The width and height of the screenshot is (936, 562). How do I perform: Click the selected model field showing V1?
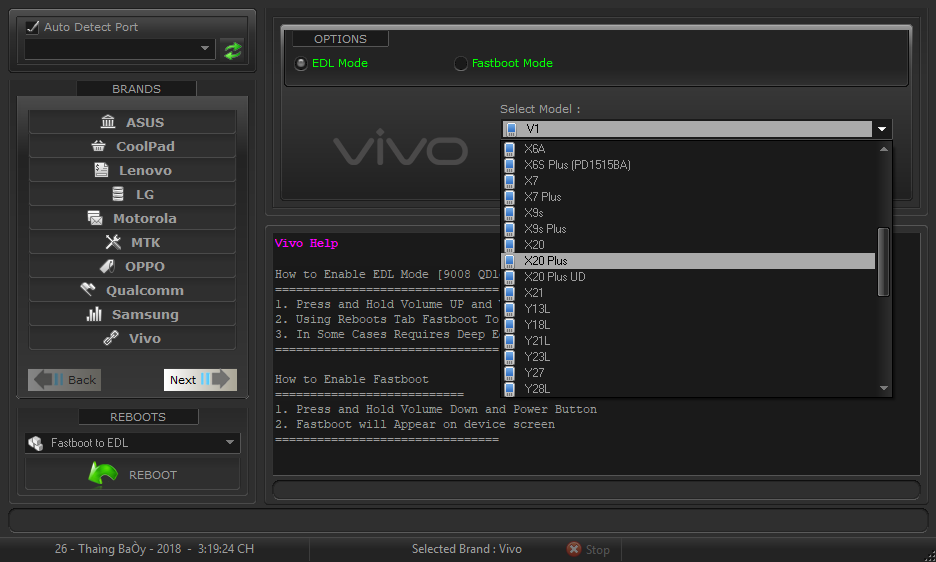coord(687,129)
